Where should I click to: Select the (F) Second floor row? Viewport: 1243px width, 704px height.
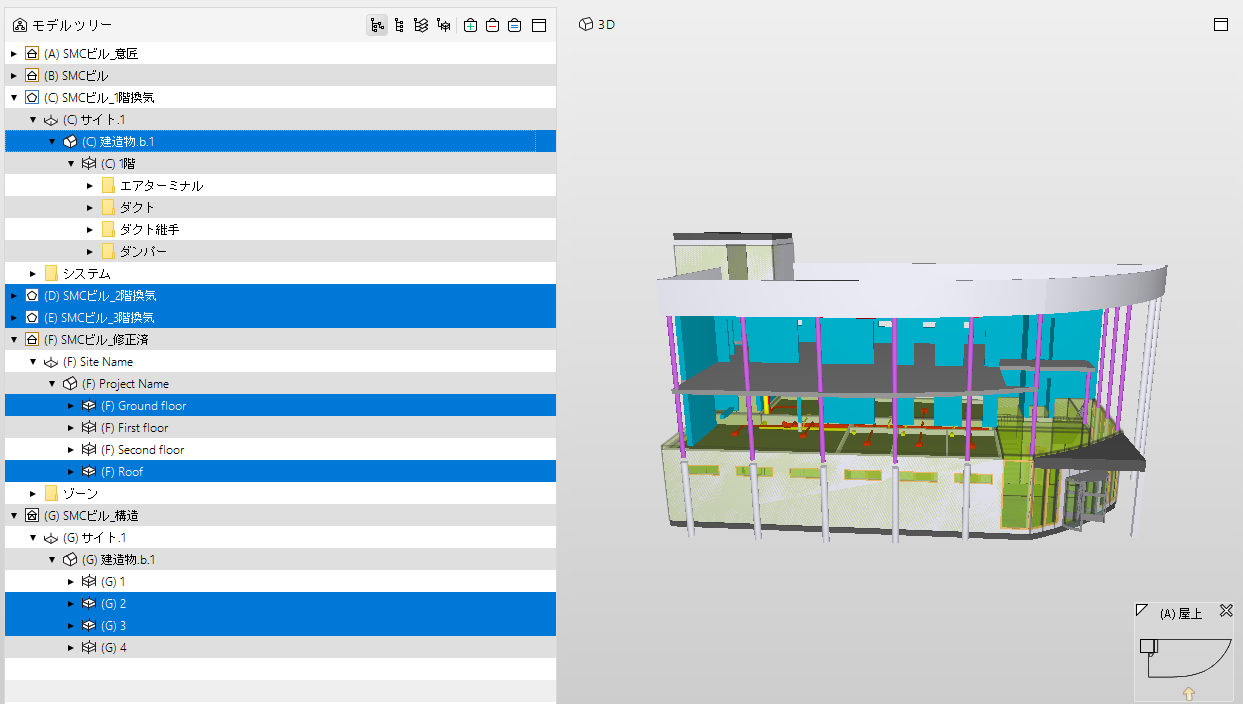tap(280, 449)
